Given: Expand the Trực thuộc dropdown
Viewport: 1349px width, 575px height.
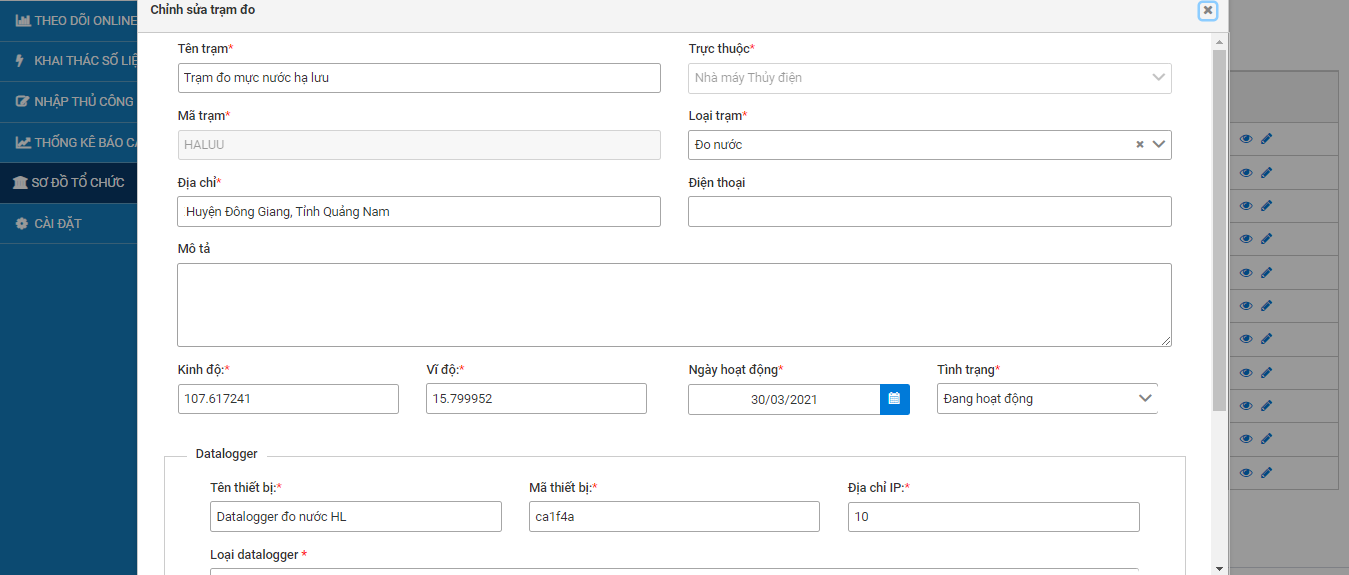Looking at the screenshot, I should [1159, 78].
